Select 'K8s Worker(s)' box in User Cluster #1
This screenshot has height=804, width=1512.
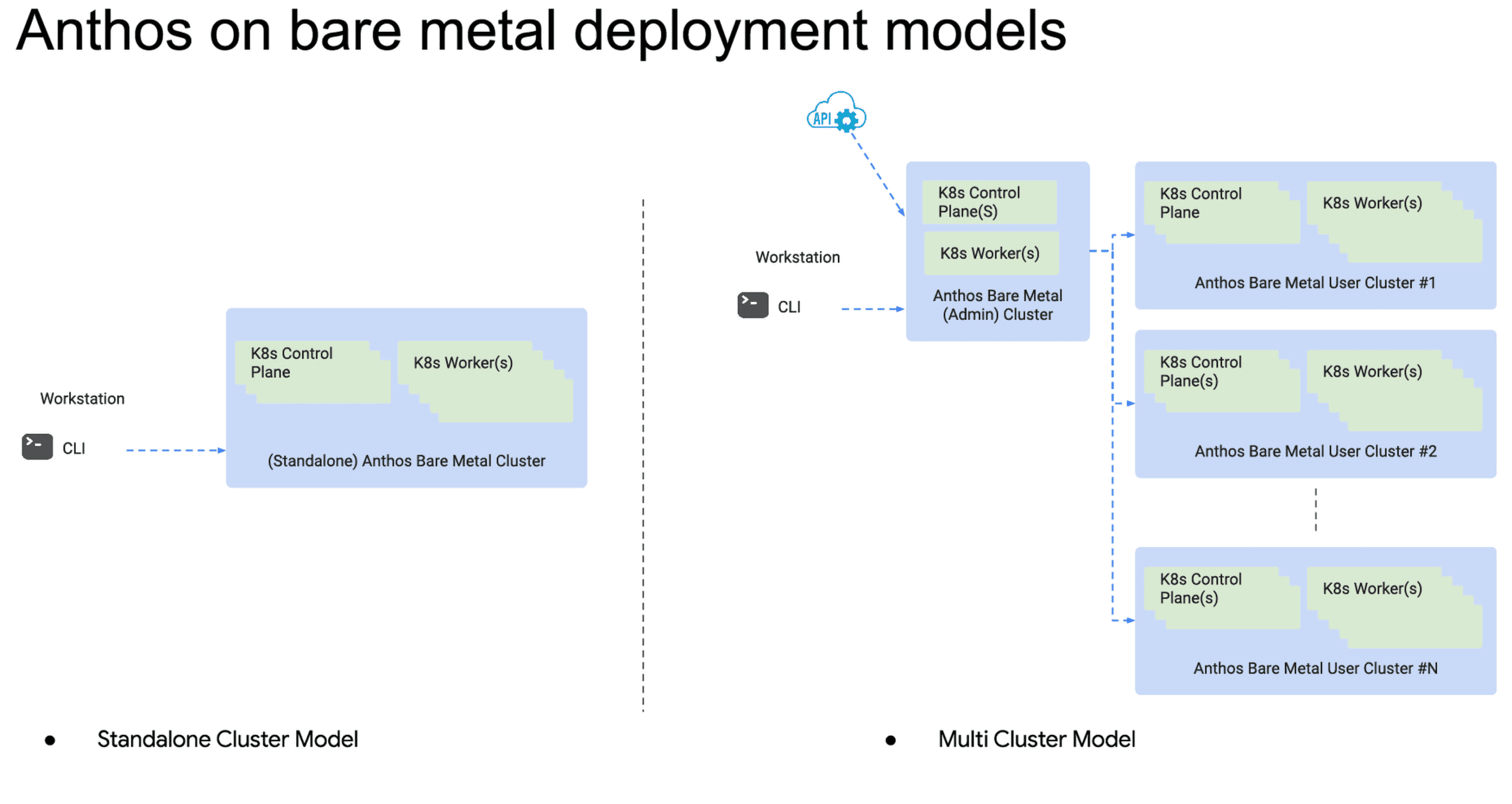click(x=1394, y=222)
